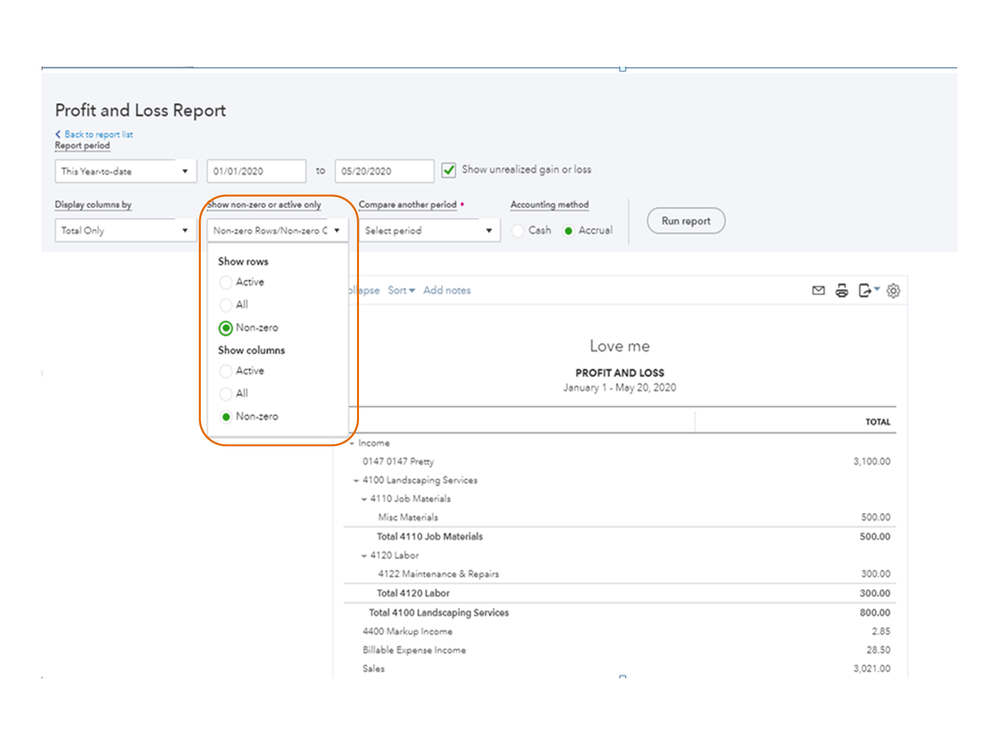This screenshot has width=999, height=749.
Task: Click the Run report button
Action: click(685, 221)
